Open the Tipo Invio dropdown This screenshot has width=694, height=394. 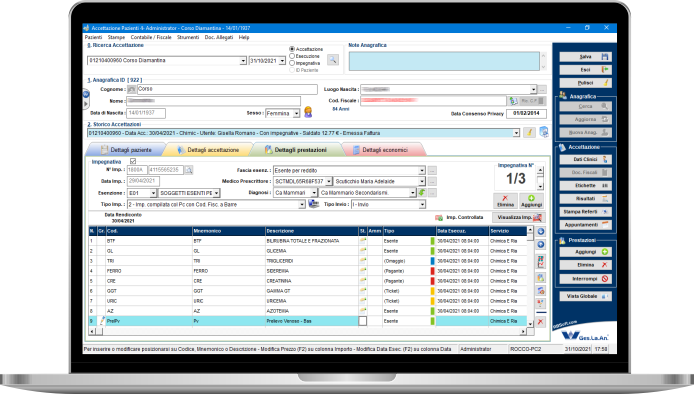click(422, 205)
